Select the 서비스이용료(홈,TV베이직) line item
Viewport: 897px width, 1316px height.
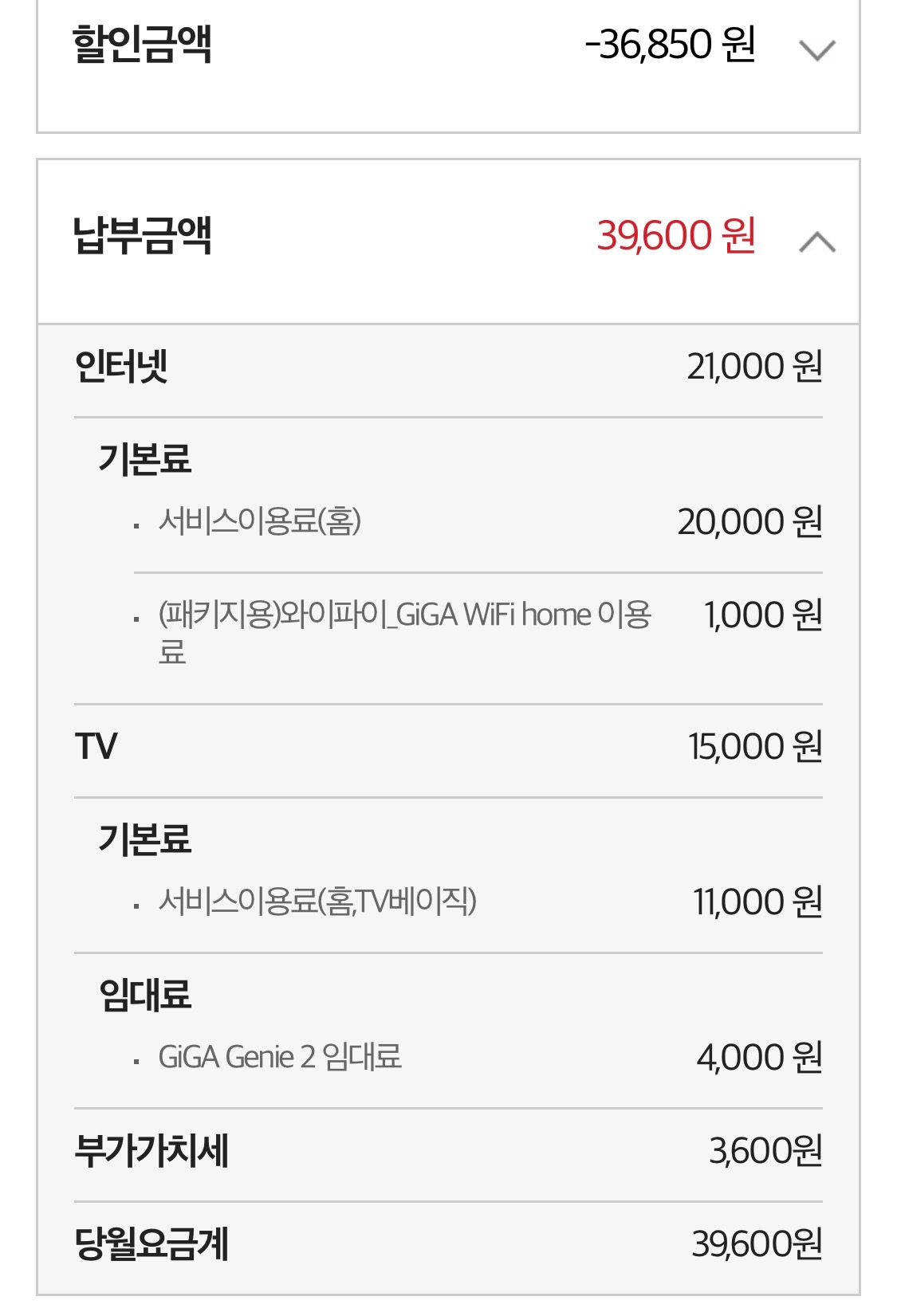pyautogui.click(x=317, y=902)
